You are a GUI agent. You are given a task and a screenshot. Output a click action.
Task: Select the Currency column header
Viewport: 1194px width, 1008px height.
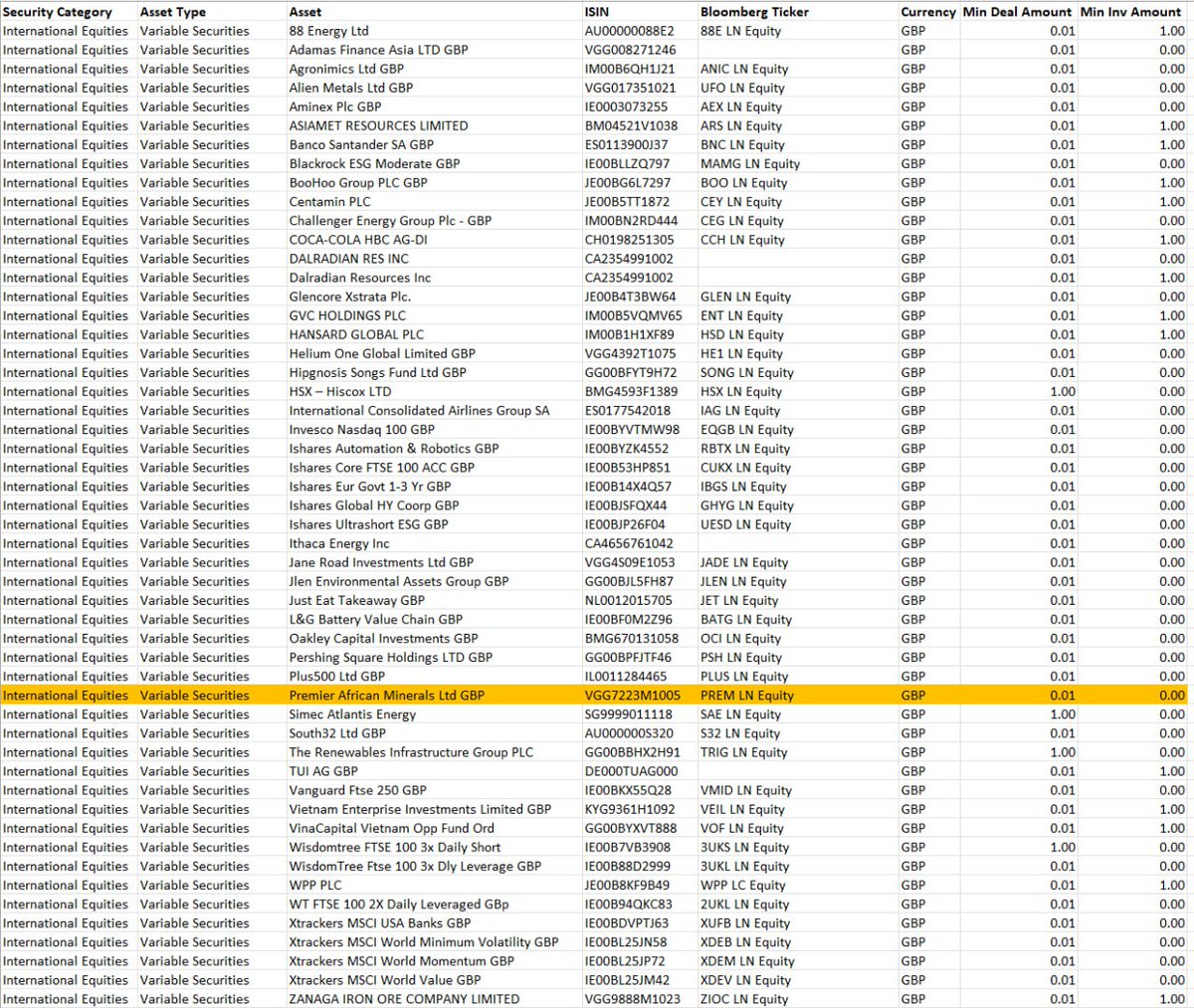point(928,12)
